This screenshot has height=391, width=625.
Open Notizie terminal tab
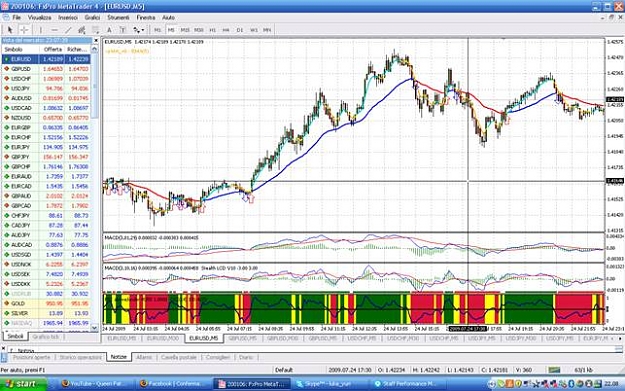(119, 357)
